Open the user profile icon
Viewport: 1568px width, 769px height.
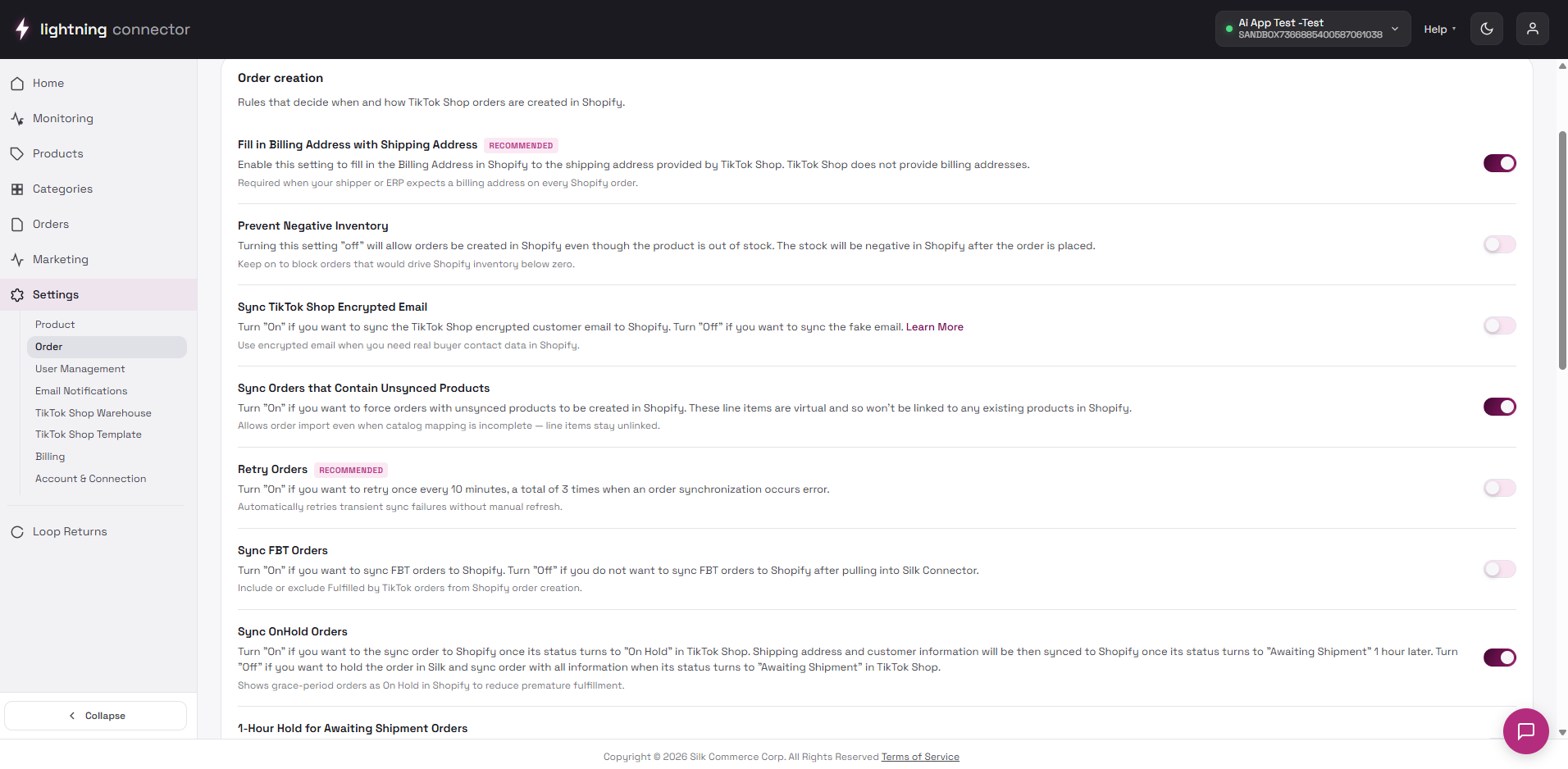click(1533, 29)
